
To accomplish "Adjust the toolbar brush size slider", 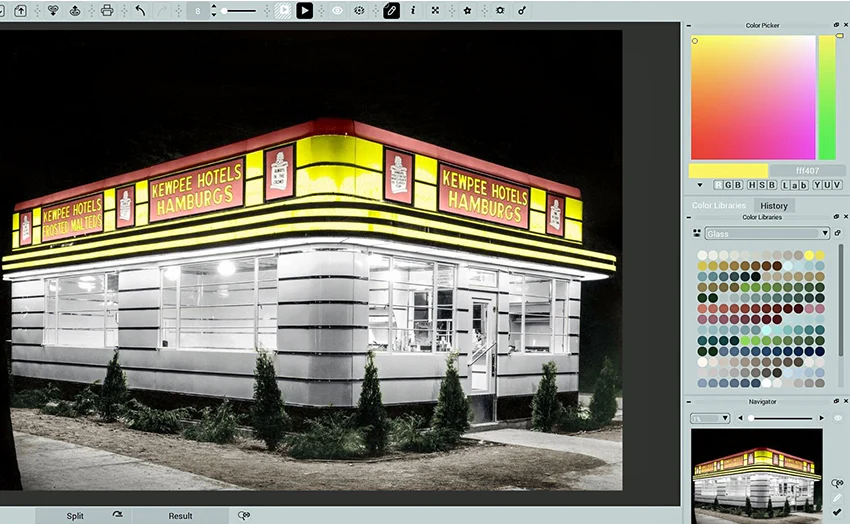I will [x=239, y=10].
